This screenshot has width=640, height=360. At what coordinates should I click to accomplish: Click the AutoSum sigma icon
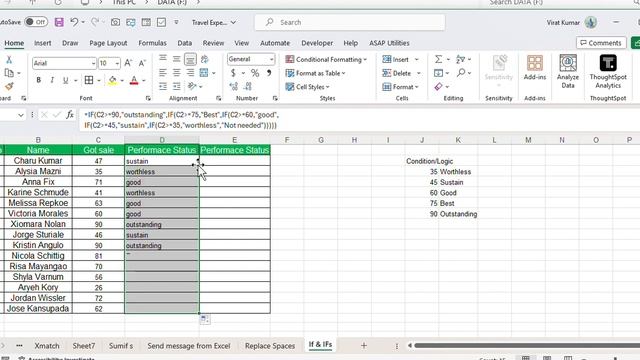point(438,60)
